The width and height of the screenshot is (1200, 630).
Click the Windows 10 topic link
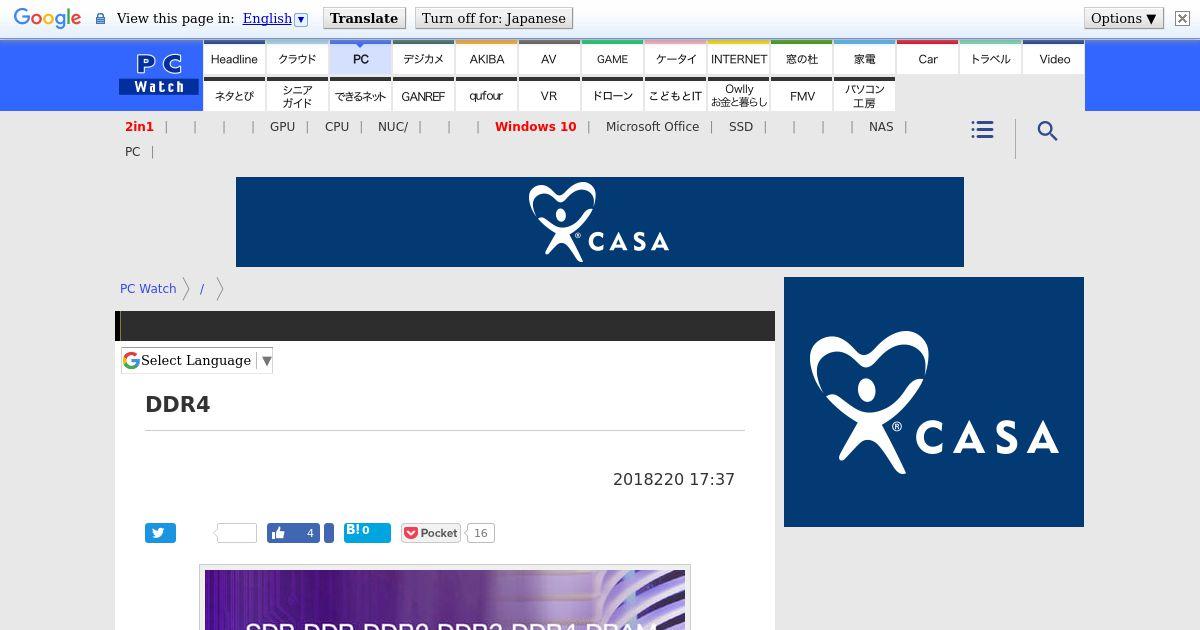[x=535, y=127]
